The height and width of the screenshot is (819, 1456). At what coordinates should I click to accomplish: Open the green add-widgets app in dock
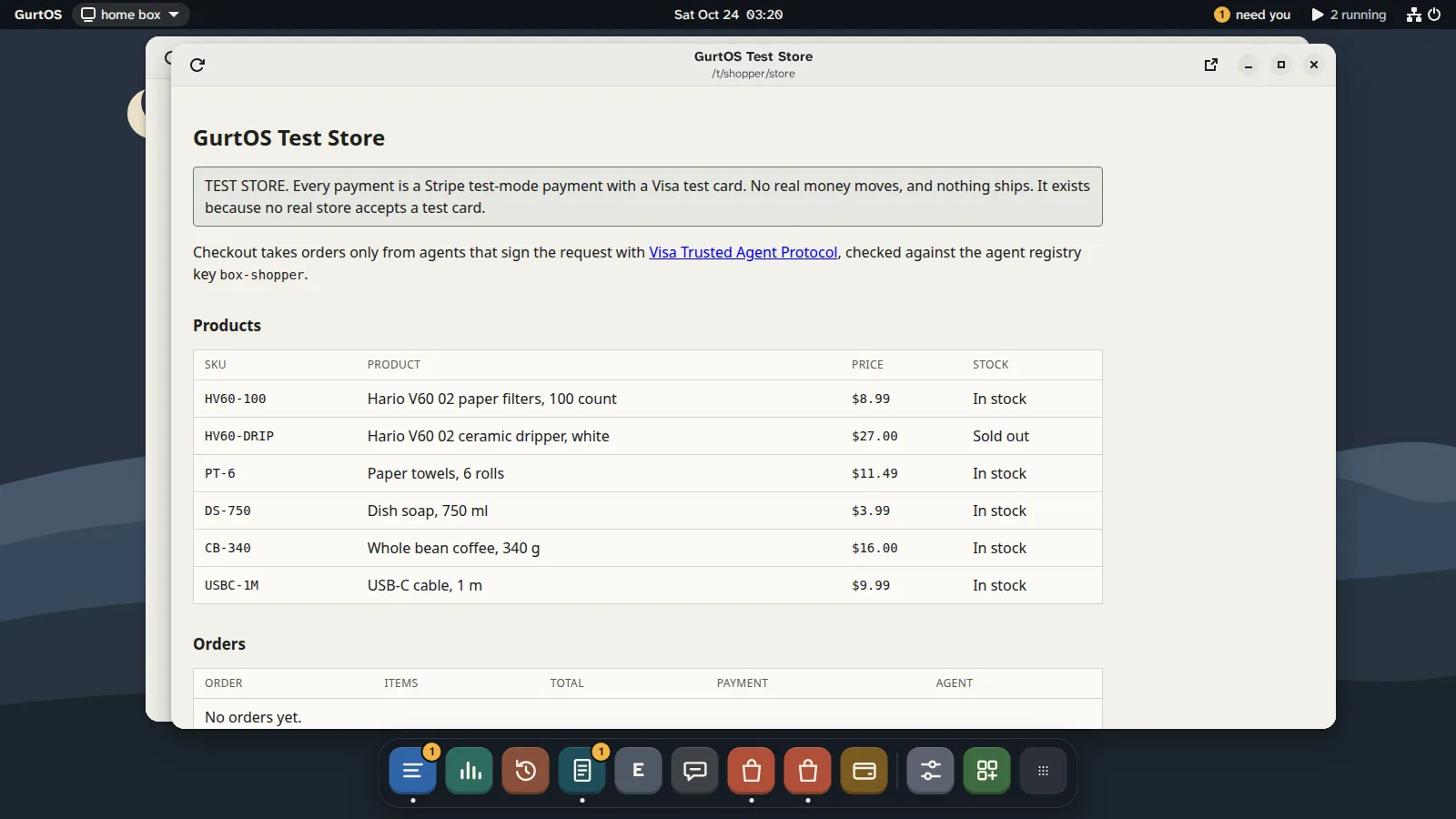987,771
